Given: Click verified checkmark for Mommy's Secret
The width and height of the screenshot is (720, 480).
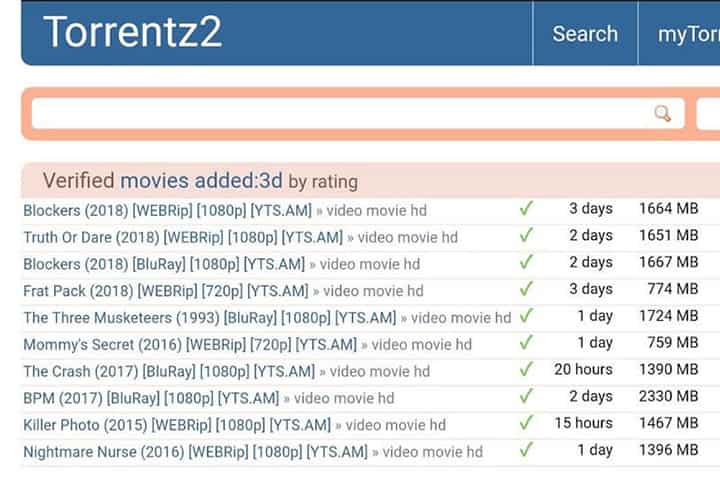Looking at the screenshot, I should coord(526,342).
